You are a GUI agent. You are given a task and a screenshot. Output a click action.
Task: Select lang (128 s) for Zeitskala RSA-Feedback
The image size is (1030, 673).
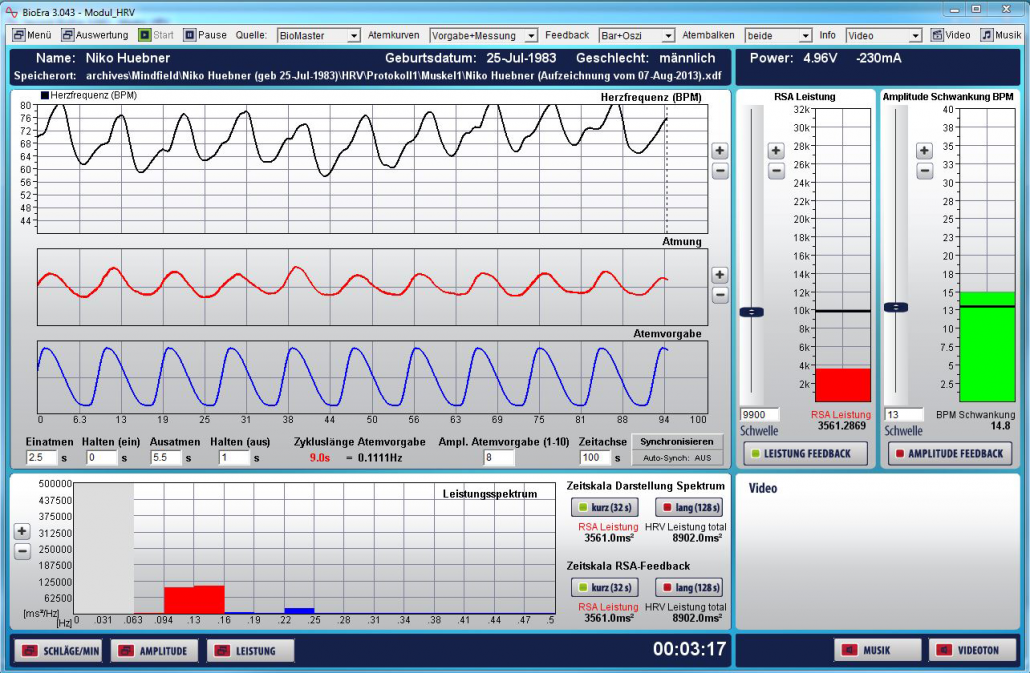coord(689,587)
